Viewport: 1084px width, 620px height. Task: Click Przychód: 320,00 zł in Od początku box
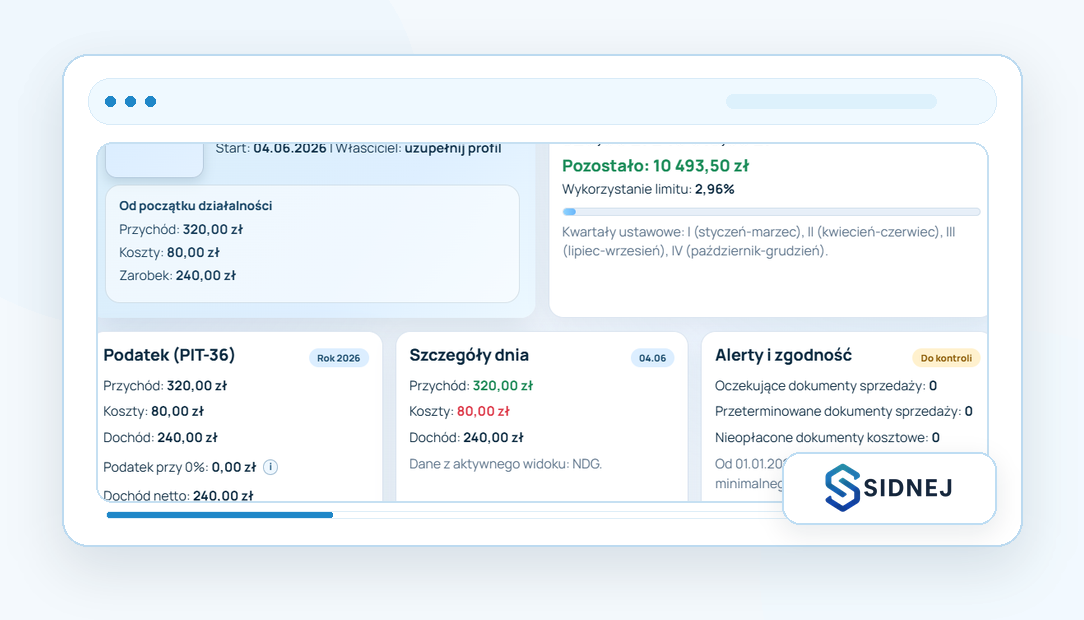[180, 229]
